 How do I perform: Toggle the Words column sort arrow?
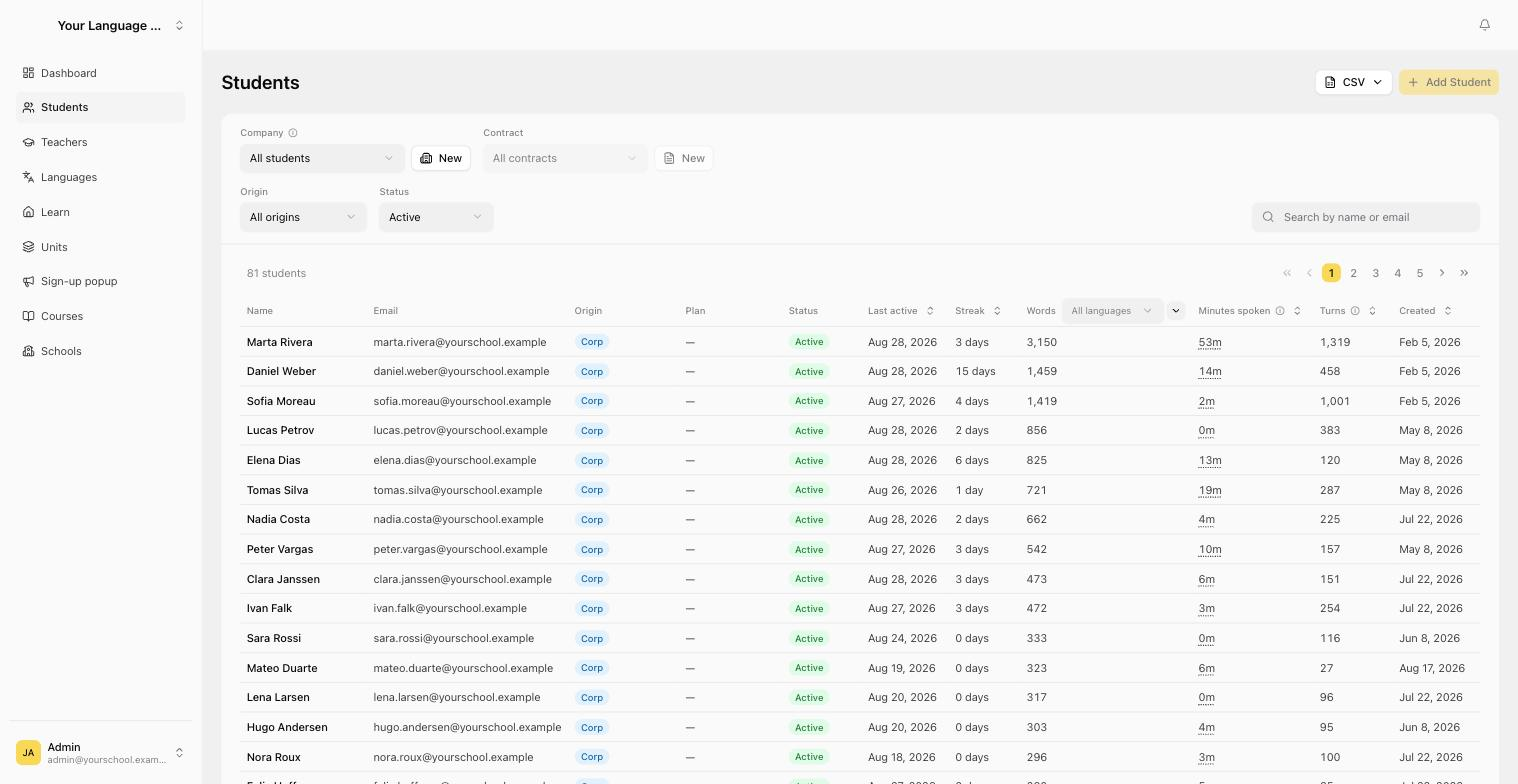(1176, 311)
